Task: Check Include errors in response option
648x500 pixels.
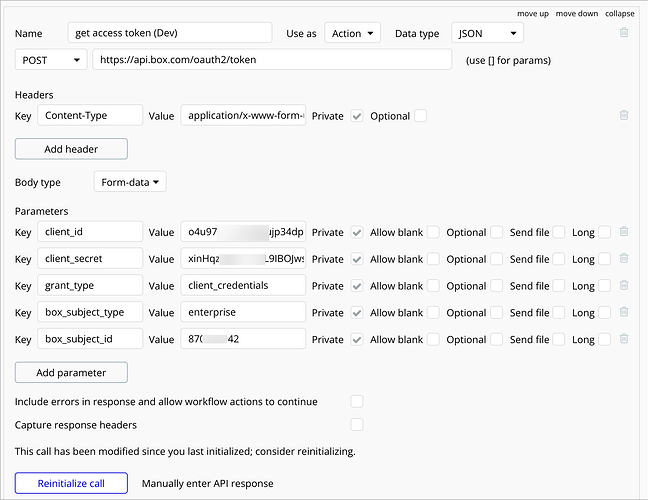Action: coord(357,401)
